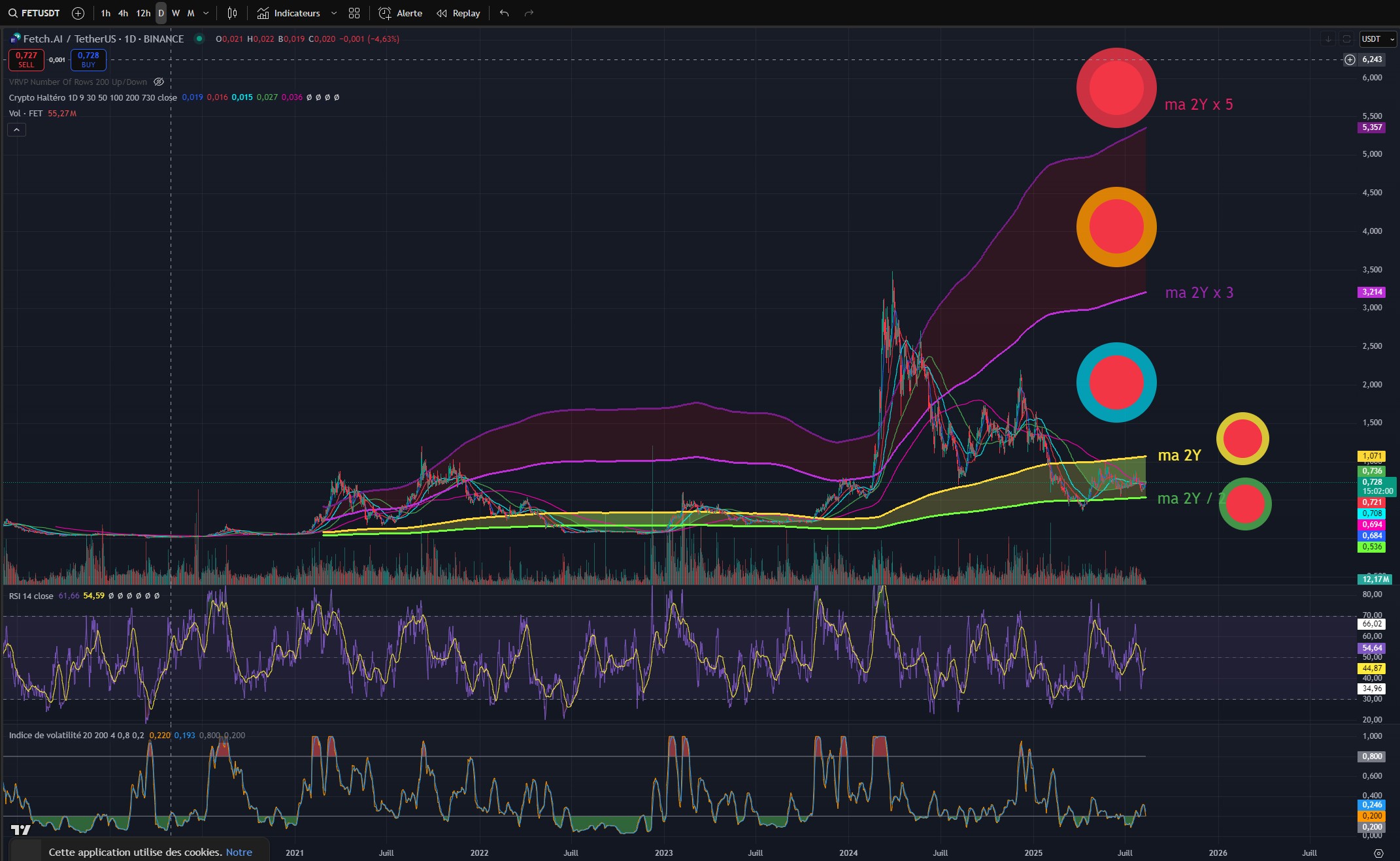Expand the timeframe interval dropdown
1400x861 pixels.
[207, 13]
